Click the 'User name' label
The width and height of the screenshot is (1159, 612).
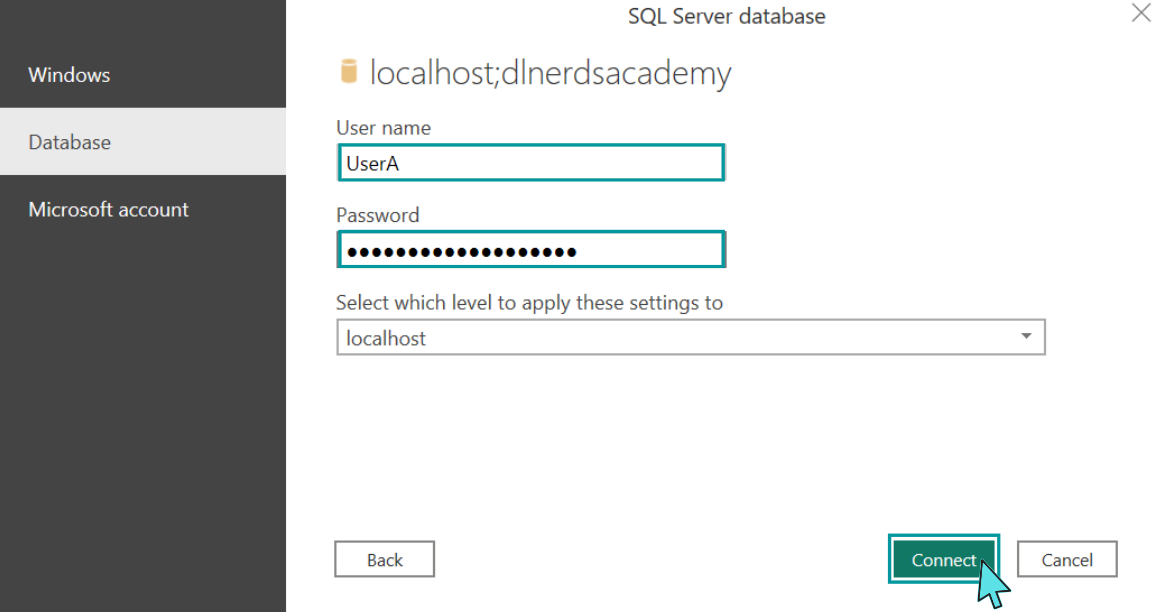tap(383, 128)
